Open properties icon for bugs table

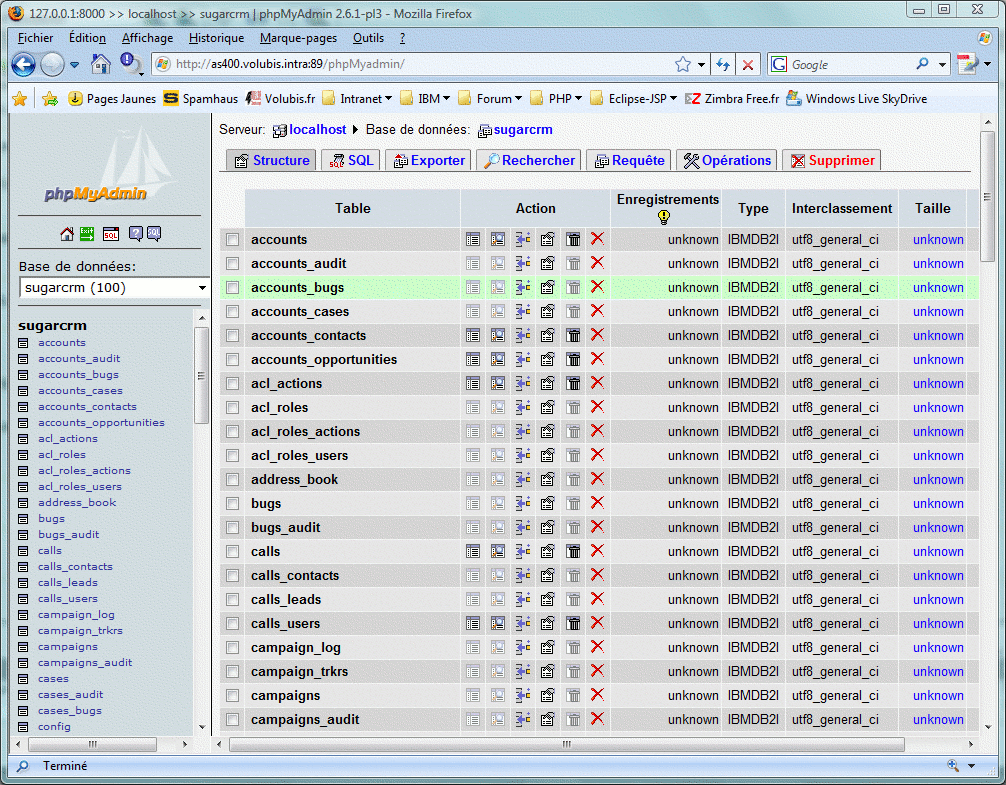pyautogui.click(x=547, y=503)
